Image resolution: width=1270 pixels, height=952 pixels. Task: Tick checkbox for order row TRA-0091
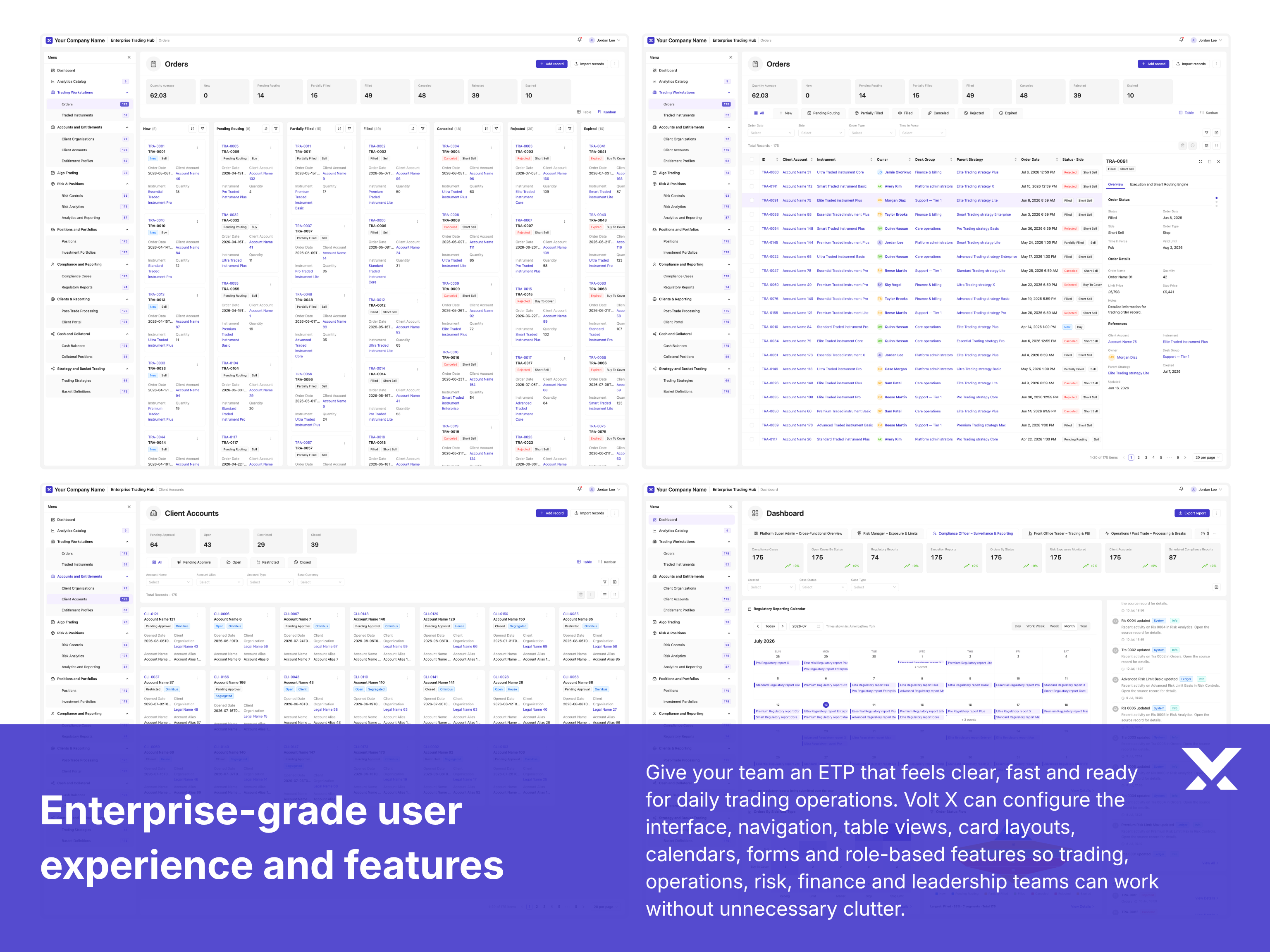[752, 200]
